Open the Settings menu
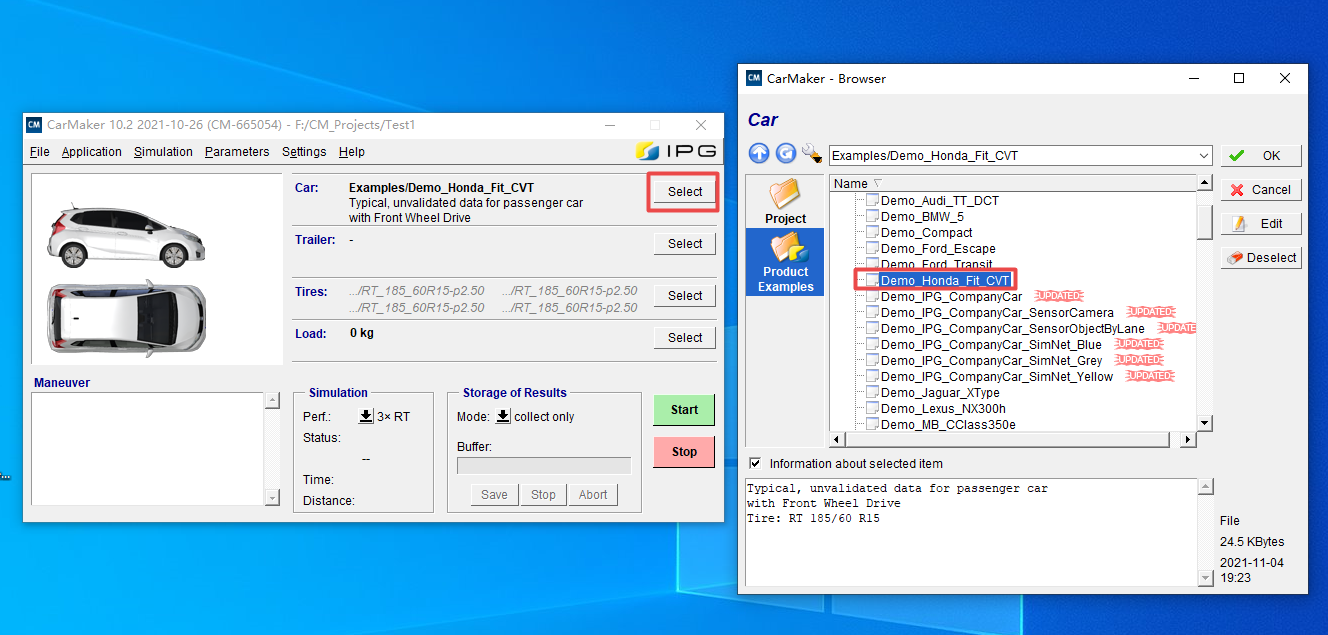1328x635 pixels. 304,152
